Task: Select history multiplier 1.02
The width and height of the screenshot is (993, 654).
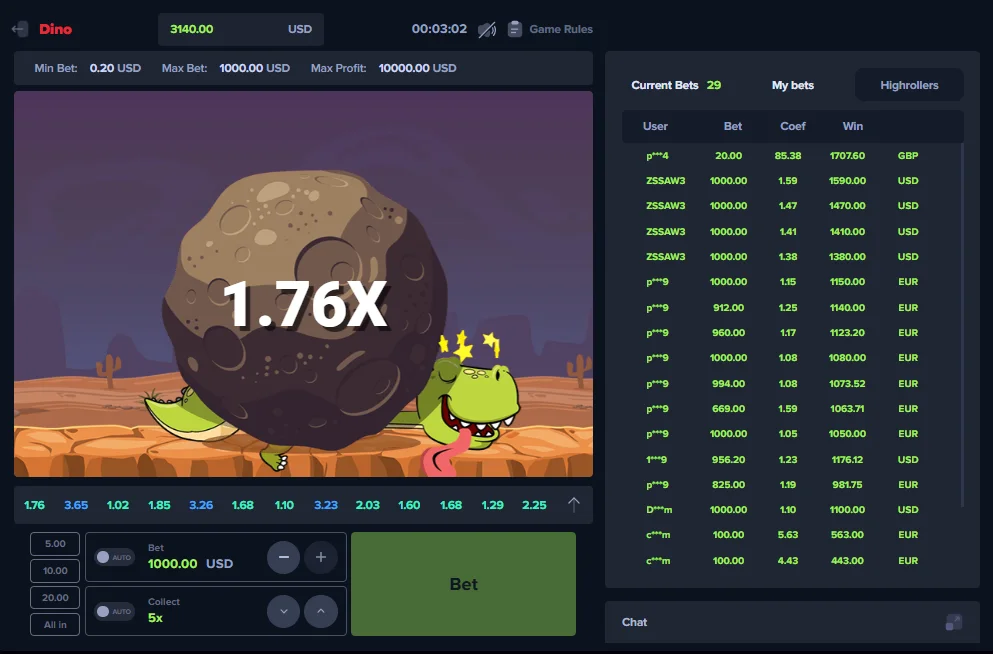Action: pos(118,505)
